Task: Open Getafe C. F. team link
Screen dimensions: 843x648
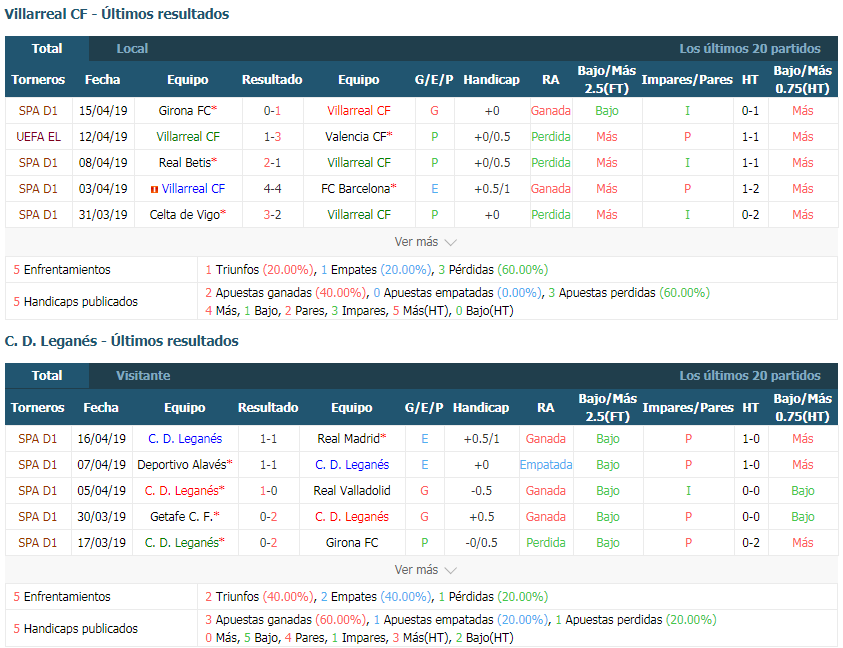Action: pyautogui.click(x=184, y=517)
